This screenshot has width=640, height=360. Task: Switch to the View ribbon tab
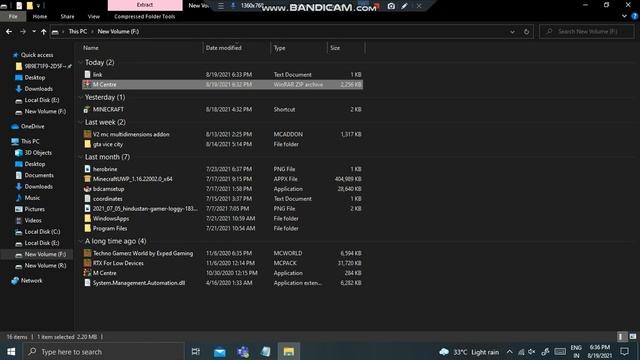pos(93,16)
